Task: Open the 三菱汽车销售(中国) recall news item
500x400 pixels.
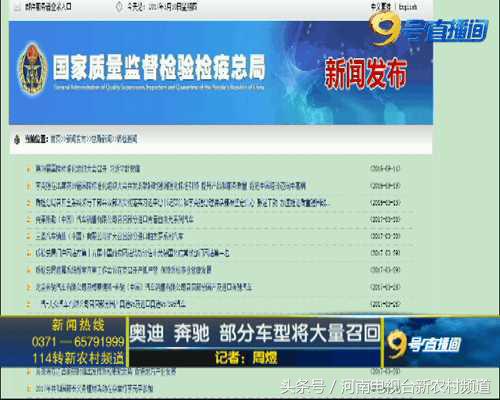Action: [109, 236]
